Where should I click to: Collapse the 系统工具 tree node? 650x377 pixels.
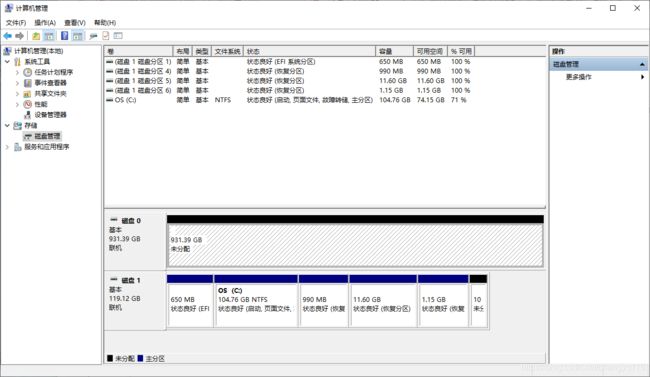(7, 62)
